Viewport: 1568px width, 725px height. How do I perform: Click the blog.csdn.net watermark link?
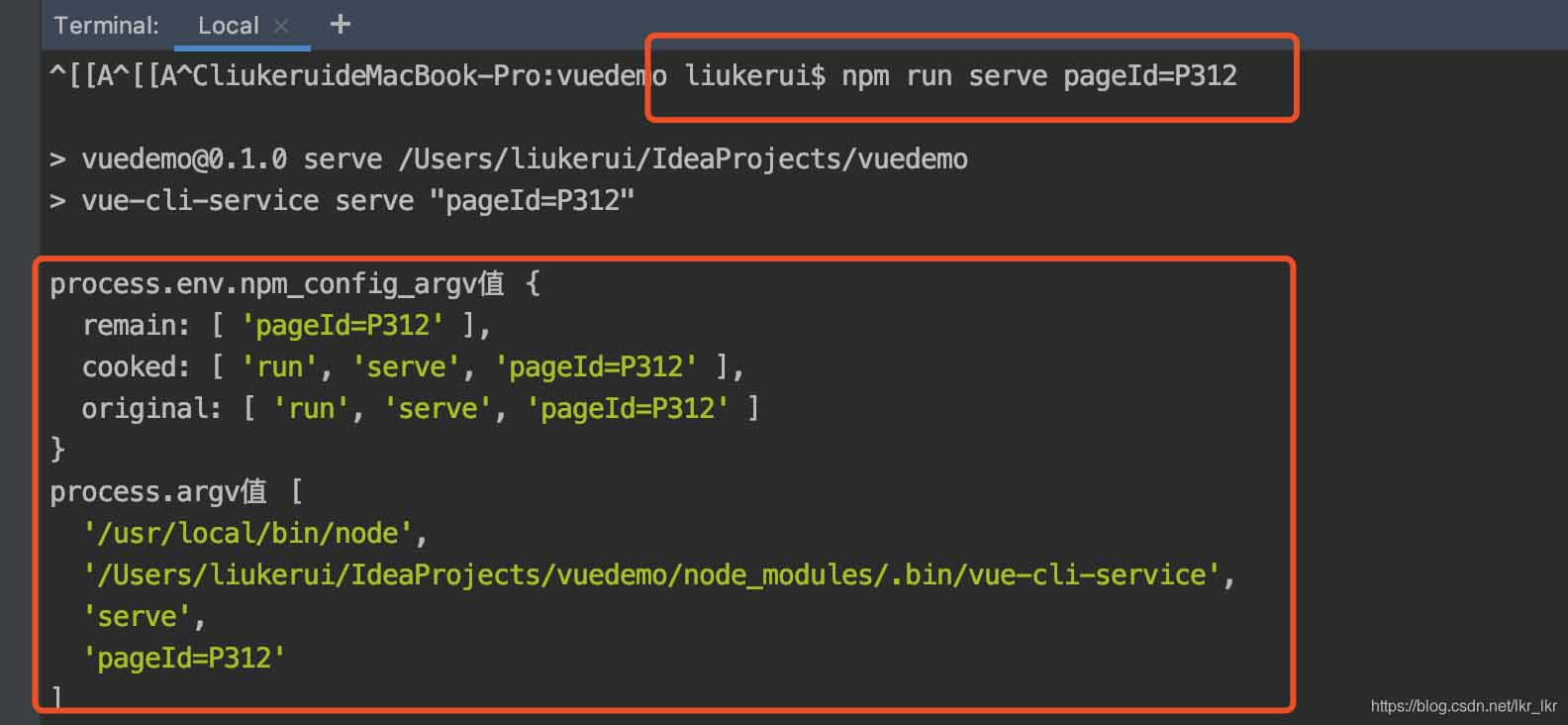[x=1463, y=706]
